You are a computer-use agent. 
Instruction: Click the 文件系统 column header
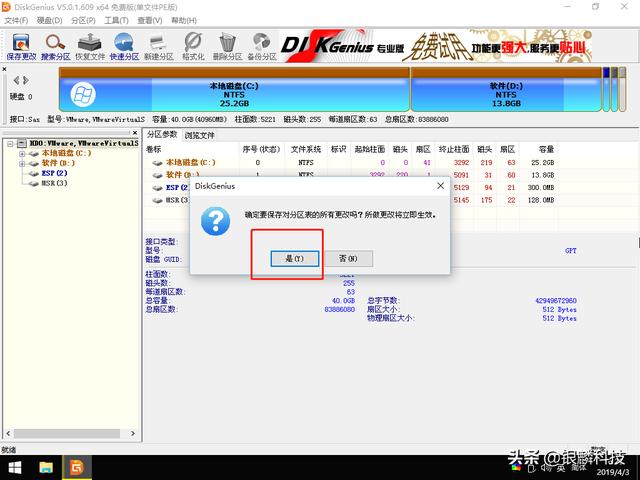(x=306, y=149)
